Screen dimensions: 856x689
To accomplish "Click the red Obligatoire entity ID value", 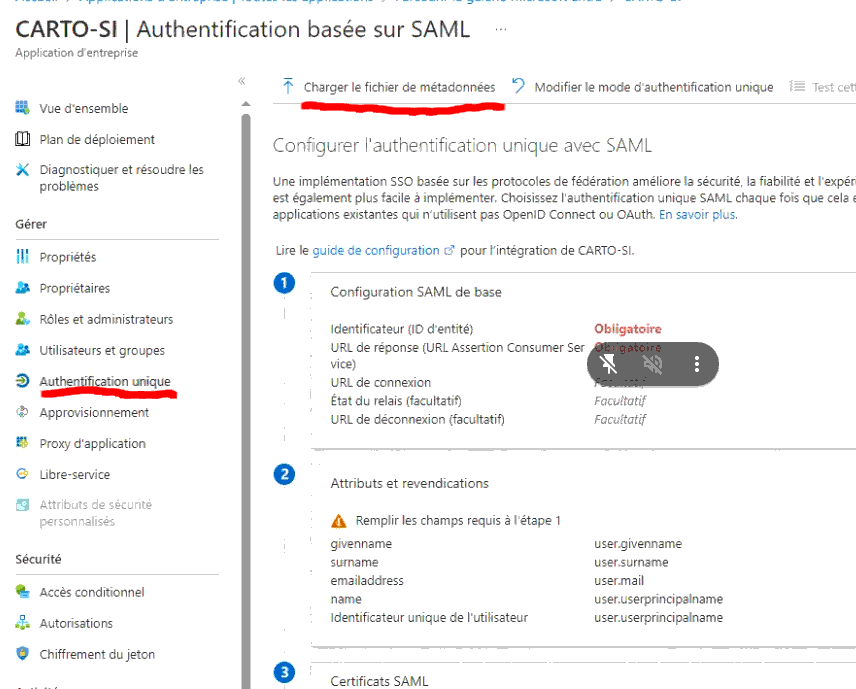I will (628, 329).
